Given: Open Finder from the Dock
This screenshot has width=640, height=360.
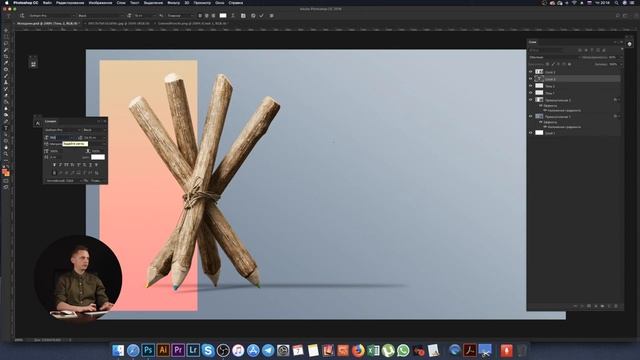Looking at the screenshot, I should pos(118,350).
